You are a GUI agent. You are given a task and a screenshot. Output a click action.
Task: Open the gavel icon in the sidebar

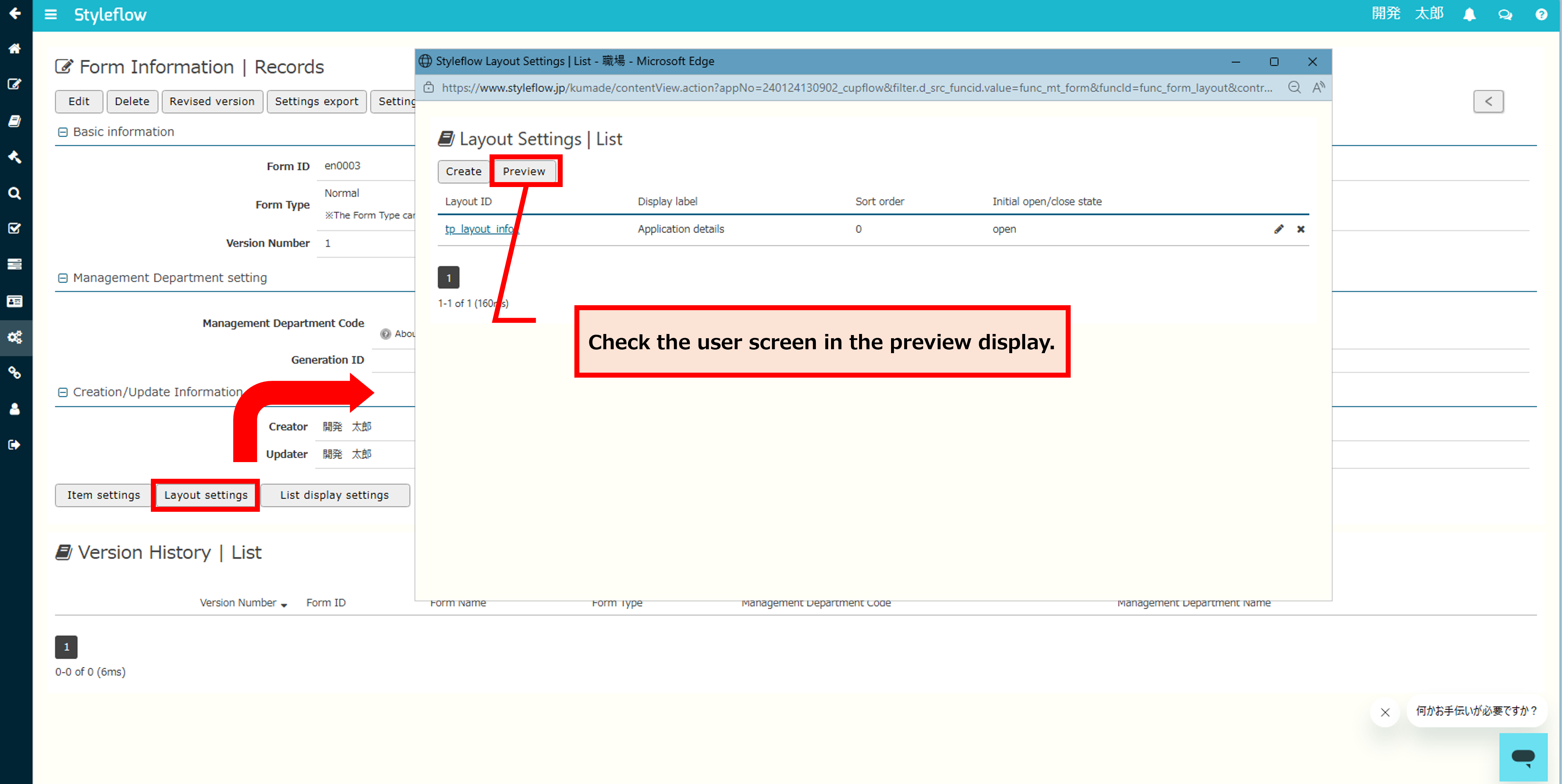[15, 157]
